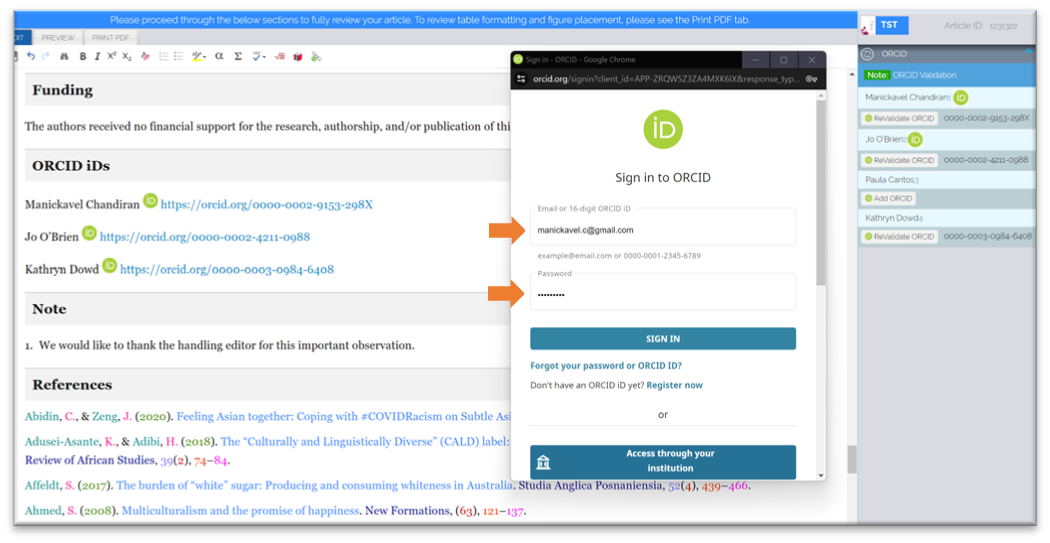Click the Email or 16-digit ORCID iD field
1050x543 pixels.
tap(662, 229)
